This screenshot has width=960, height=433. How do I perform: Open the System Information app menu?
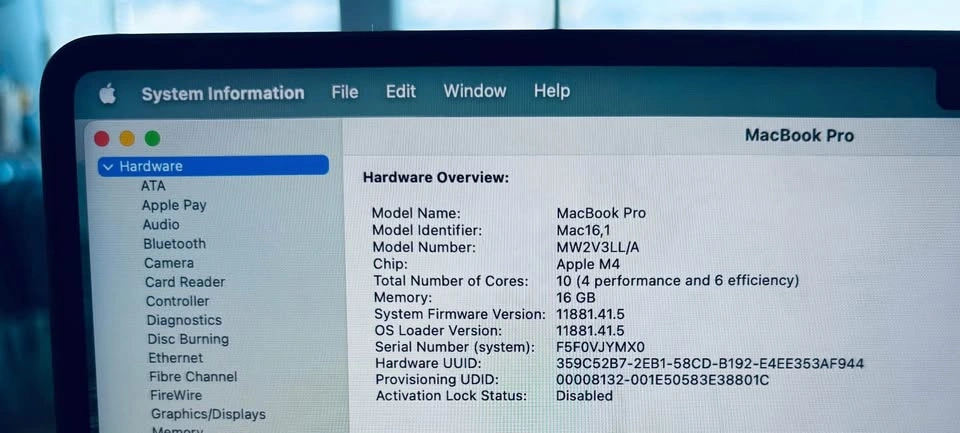point(222,93)
